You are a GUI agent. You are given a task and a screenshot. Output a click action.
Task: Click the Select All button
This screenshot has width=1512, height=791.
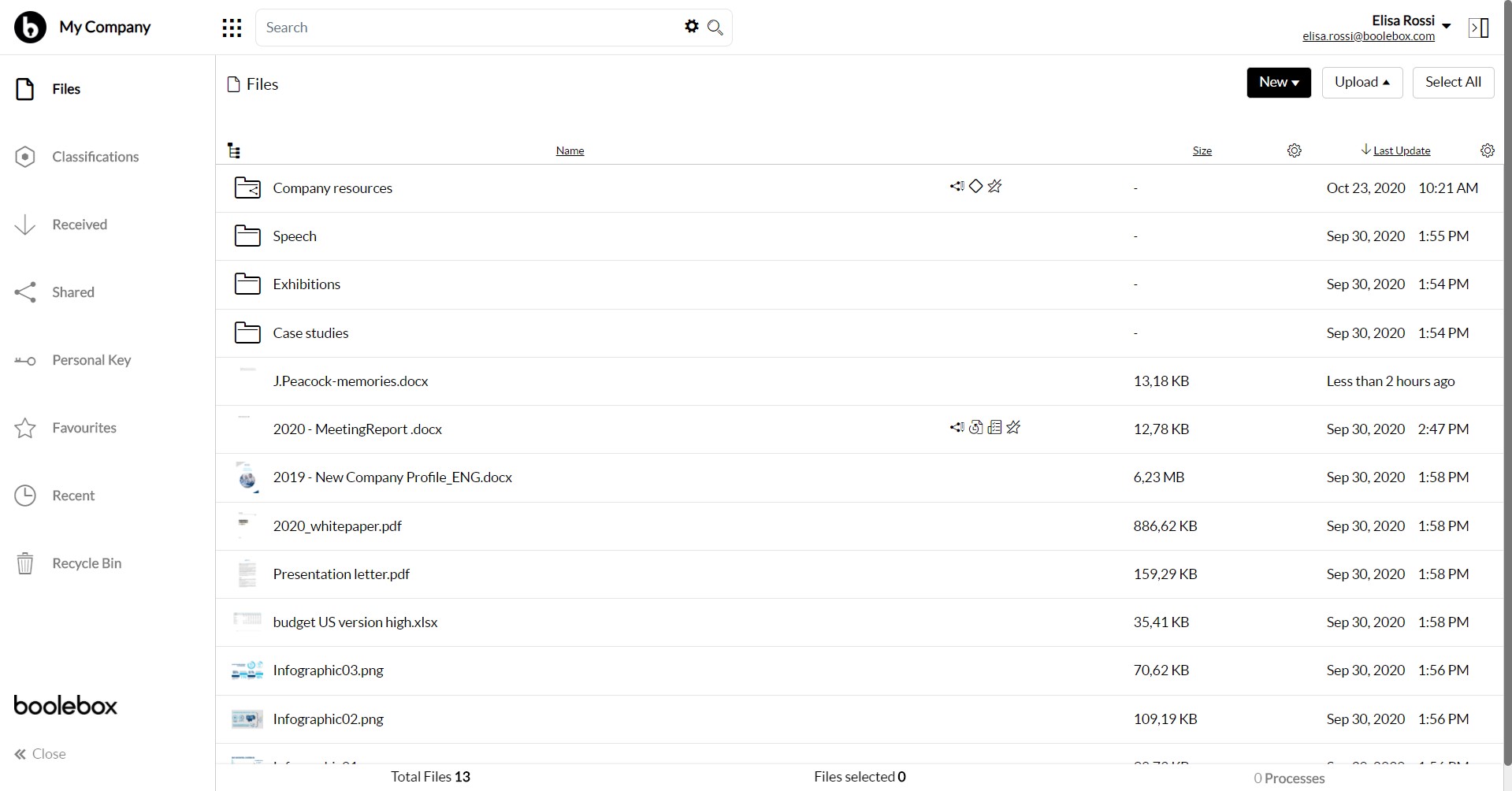1452,82
